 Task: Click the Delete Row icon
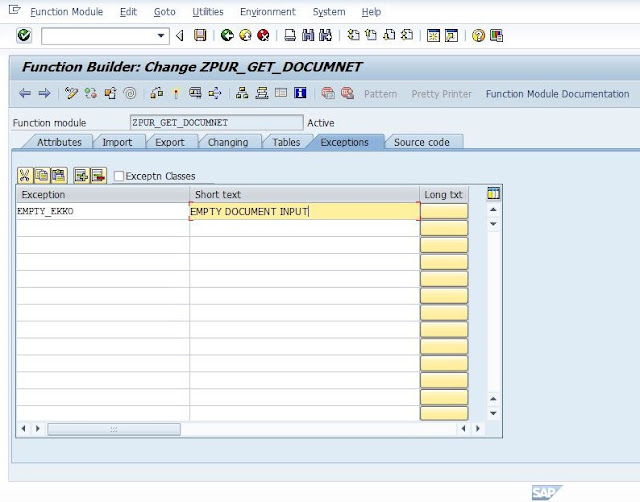[x=98, y=175]
